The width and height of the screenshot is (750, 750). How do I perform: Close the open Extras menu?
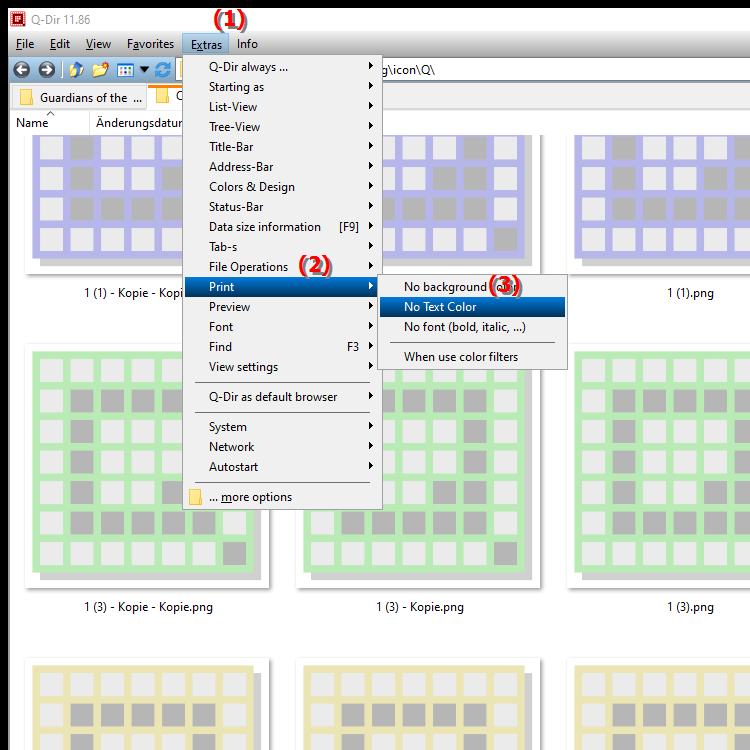tap(206, 44)
